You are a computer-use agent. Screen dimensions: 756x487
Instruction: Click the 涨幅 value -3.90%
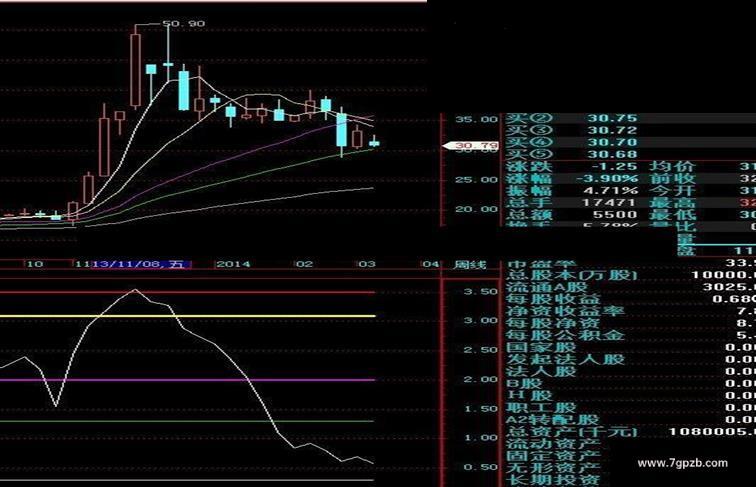(x=608, y=178)
